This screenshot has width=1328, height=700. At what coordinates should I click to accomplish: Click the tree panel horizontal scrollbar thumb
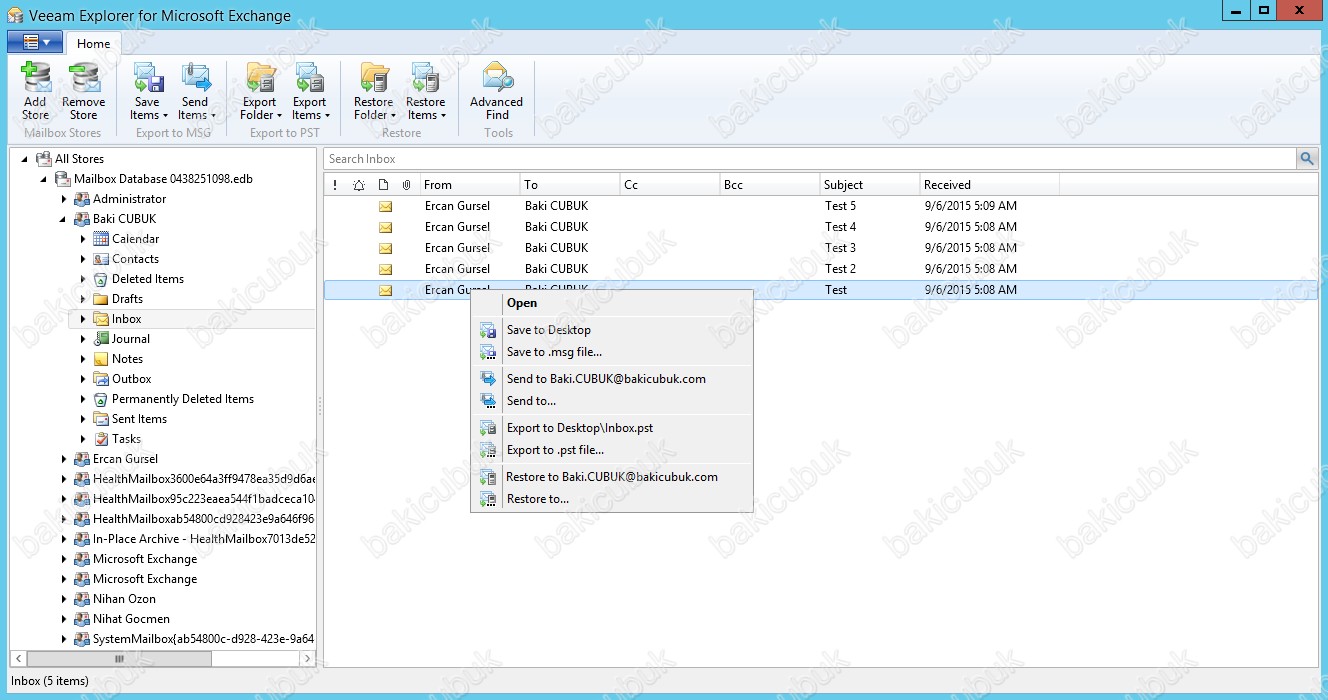(120, 659)
